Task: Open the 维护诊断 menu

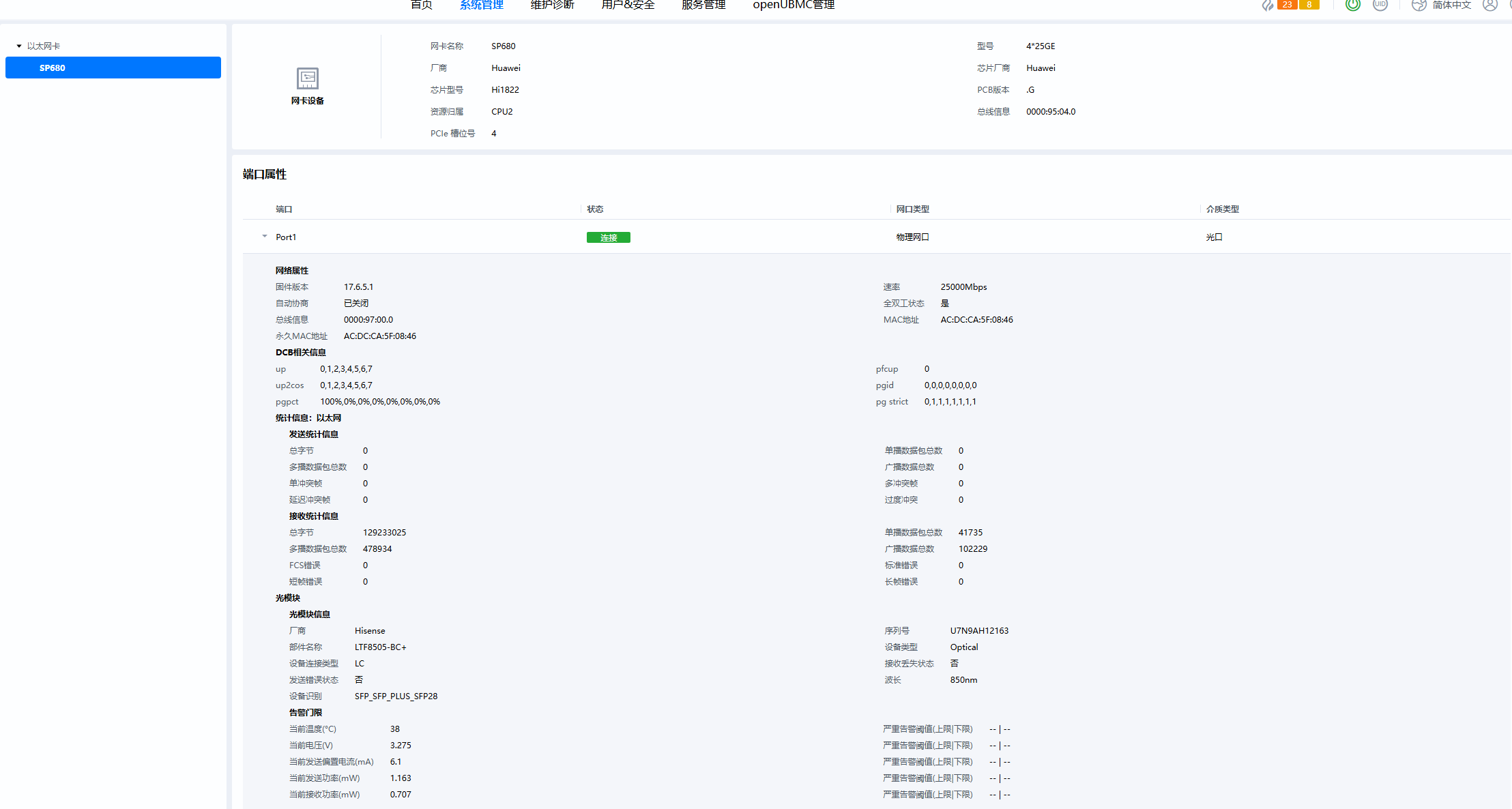Action: pyautogui.click(x=552, y=5)
